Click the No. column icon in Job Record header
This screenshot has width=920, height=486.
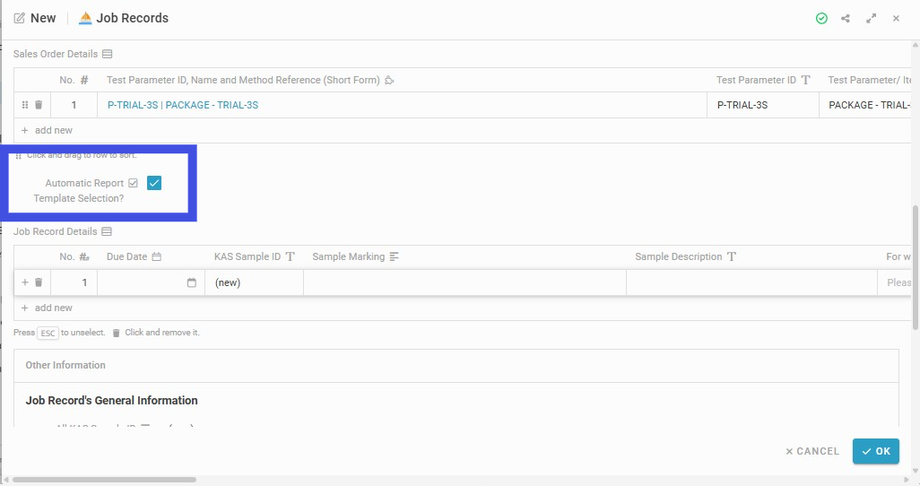click(x=84, y=257)
